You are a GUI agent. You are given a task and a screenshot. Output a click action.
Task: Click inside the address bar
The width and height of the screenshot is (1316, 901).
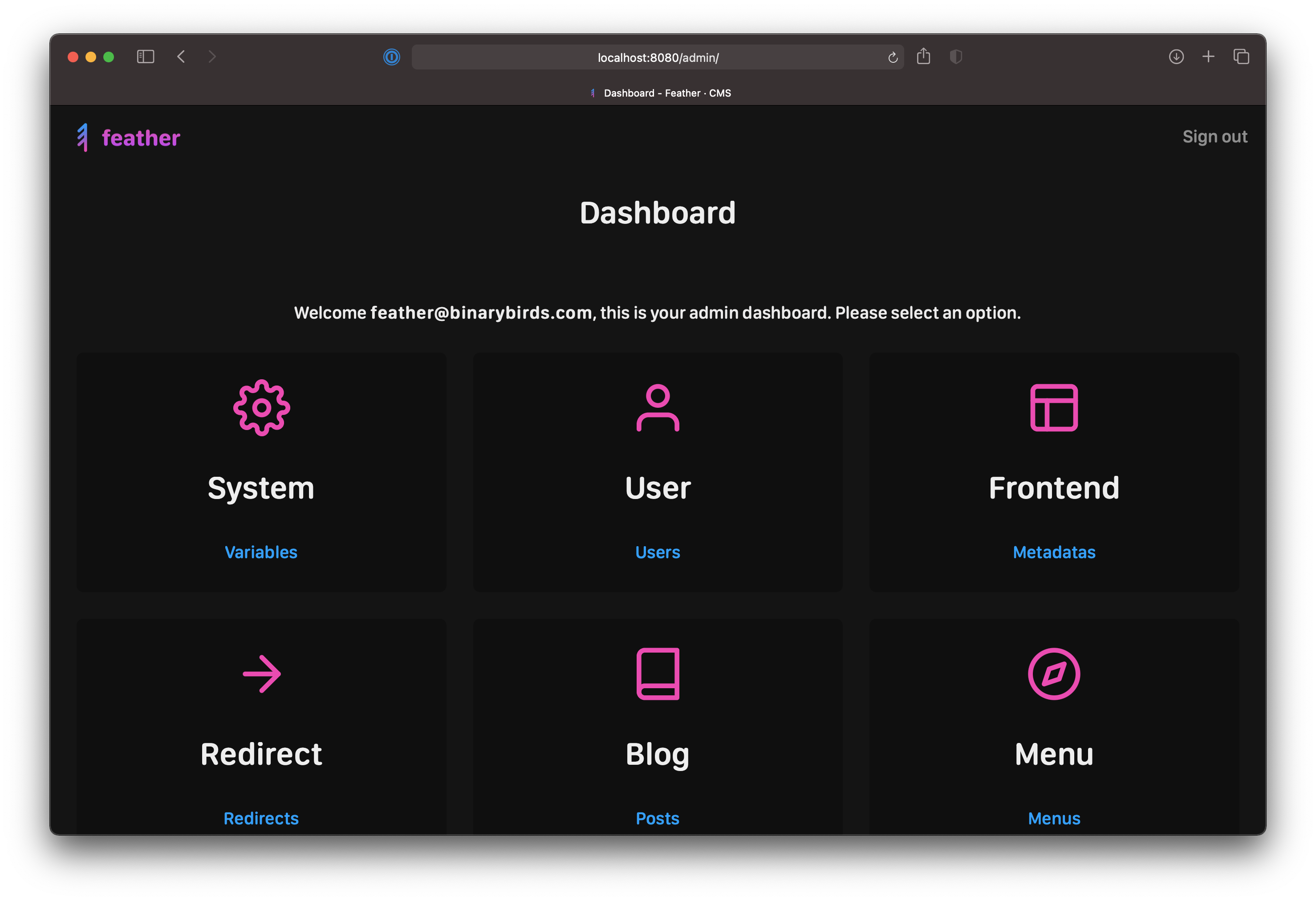657,57
